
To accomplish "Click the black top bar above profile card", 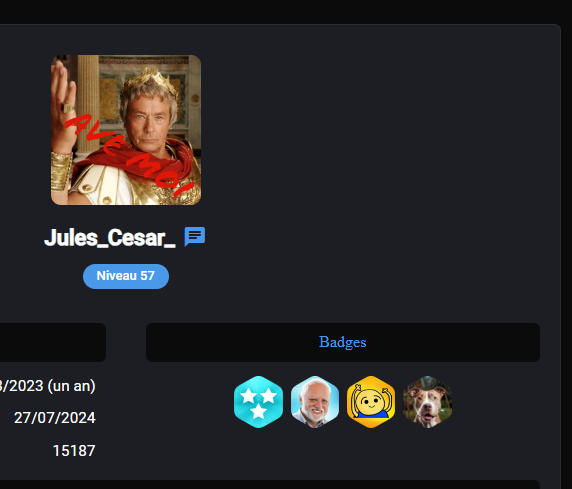I will 286,12.
